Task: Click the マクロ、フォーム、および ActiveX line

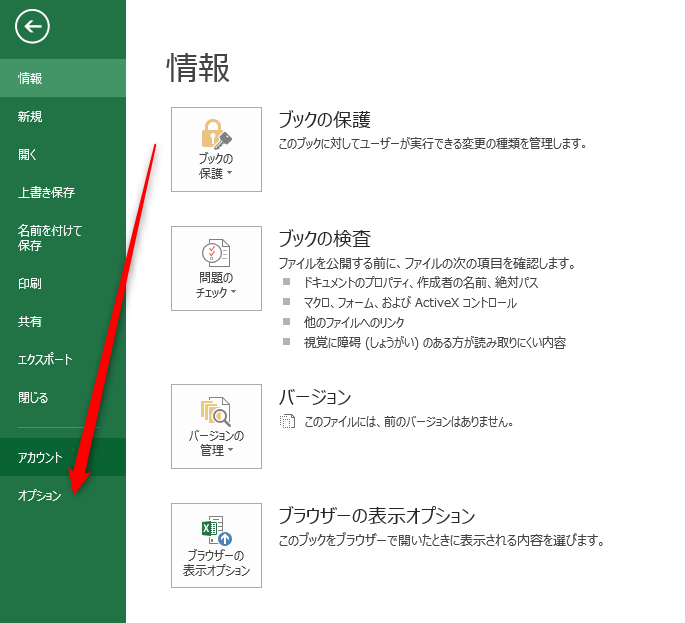Action: pyautogui.click(x=410, y=302)
